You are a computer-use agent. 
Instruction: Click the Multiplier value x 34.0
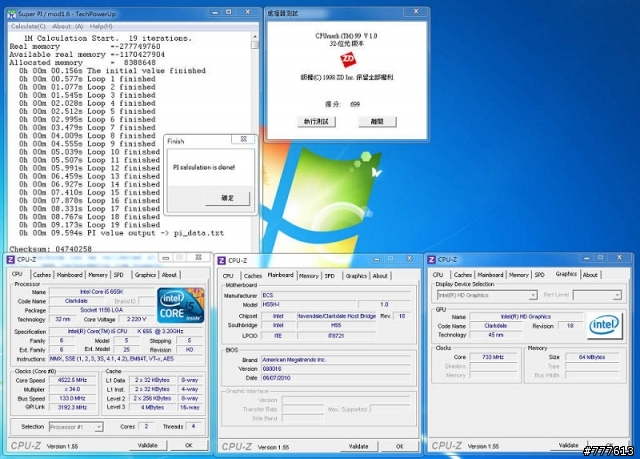(72, 389)
